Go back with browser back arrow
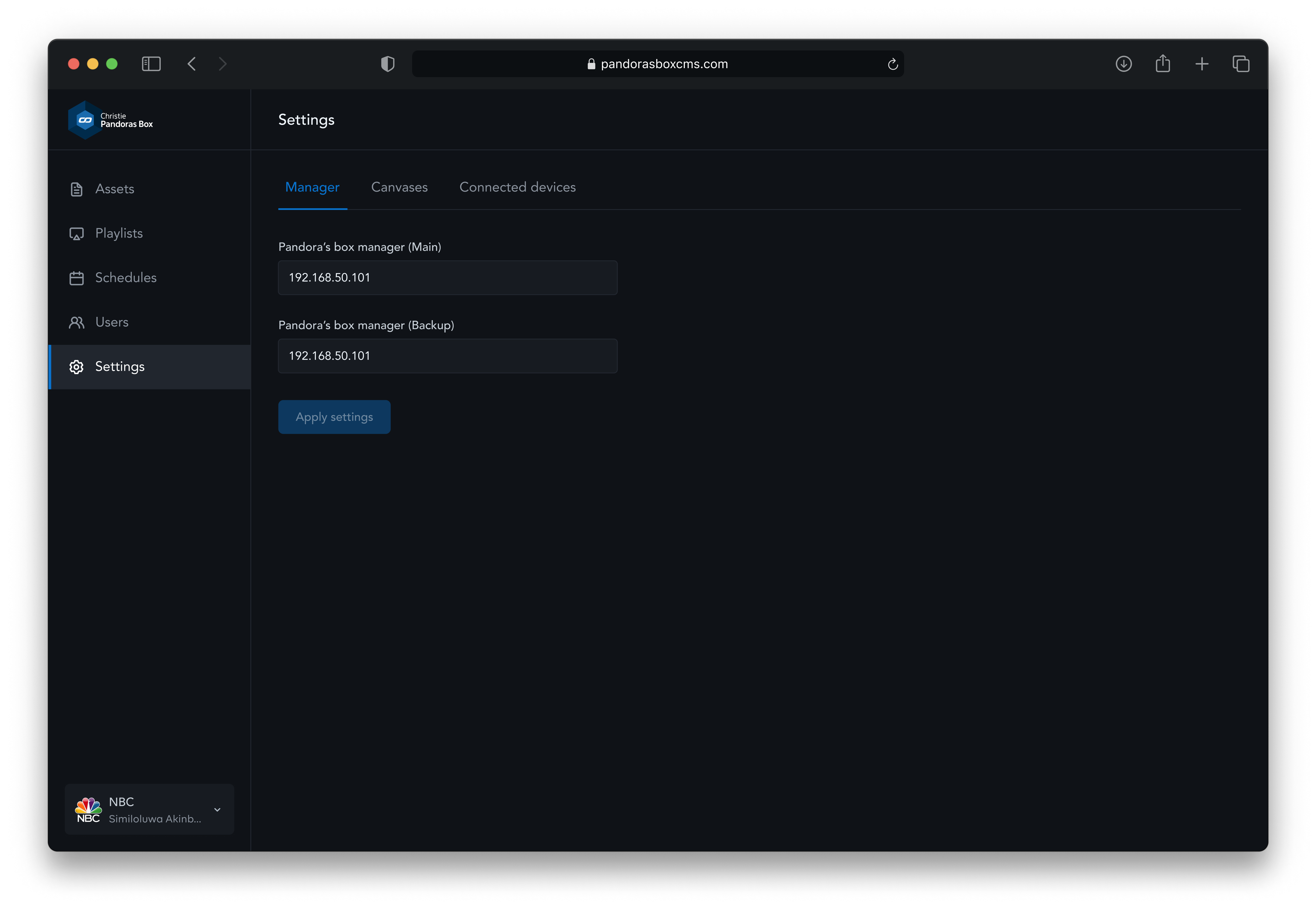1316x908 pixels. [x=192, y=64]
